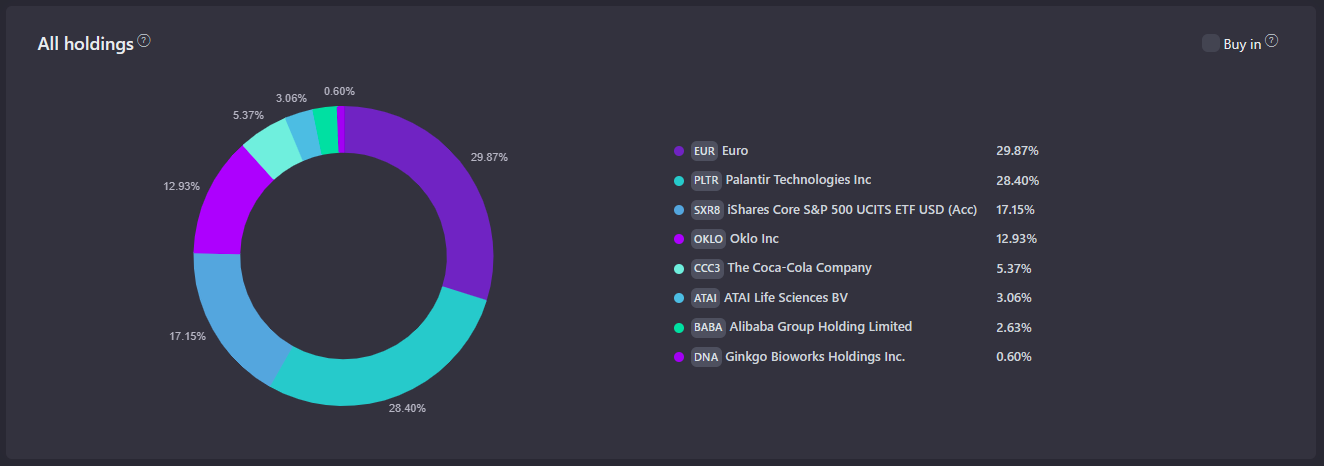
Task: Click the help icon next to Buy in
Action: point(1272,41)
